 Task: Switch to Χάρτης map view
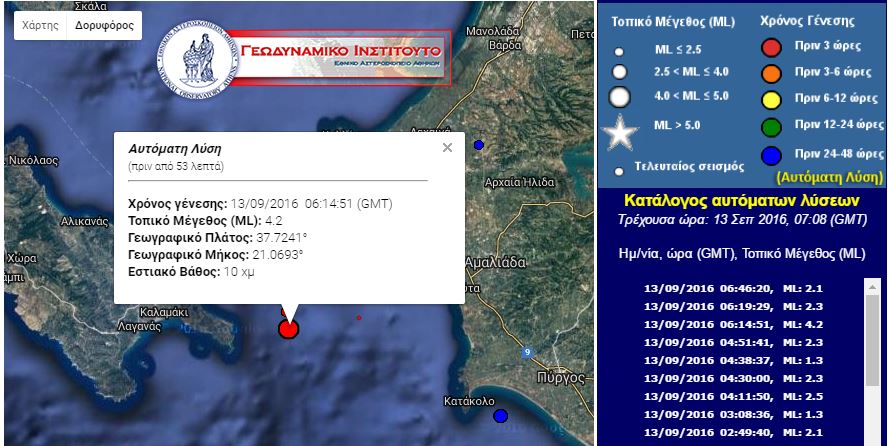[40, 25]
